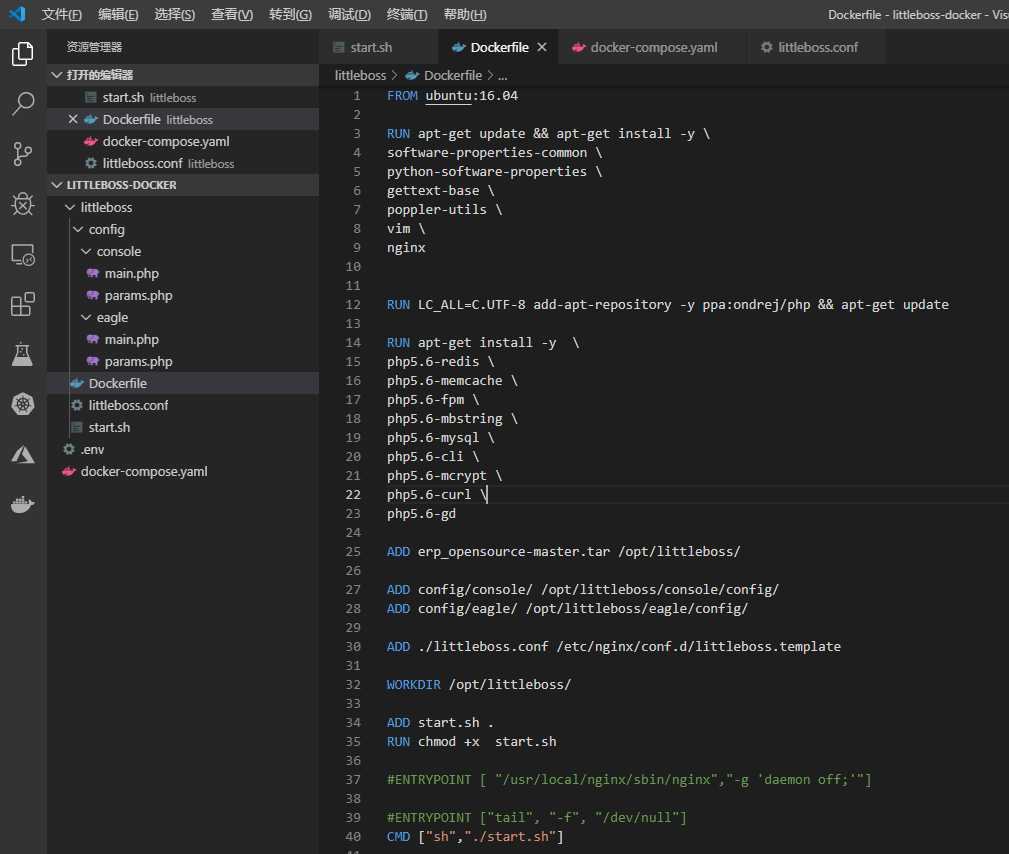Click Dockerfile in the breadcrumb
Image resolution: width=1009 pixels, height=854 pixels.
pyautogui.click(x=452, y=75)
